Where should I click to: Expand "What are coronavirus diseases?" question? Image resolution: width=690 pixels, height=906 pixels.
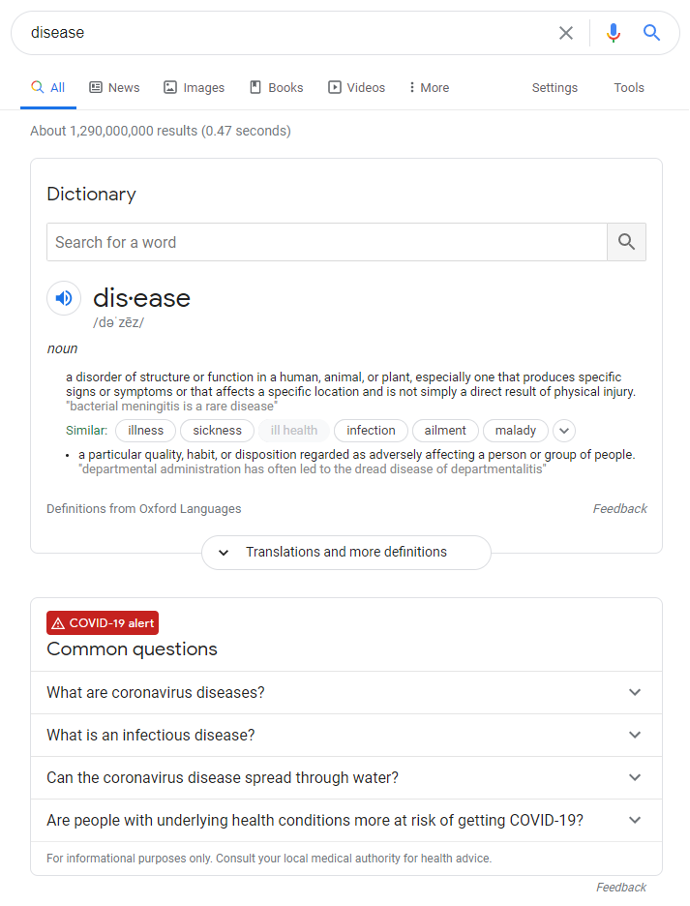point(346,692)
